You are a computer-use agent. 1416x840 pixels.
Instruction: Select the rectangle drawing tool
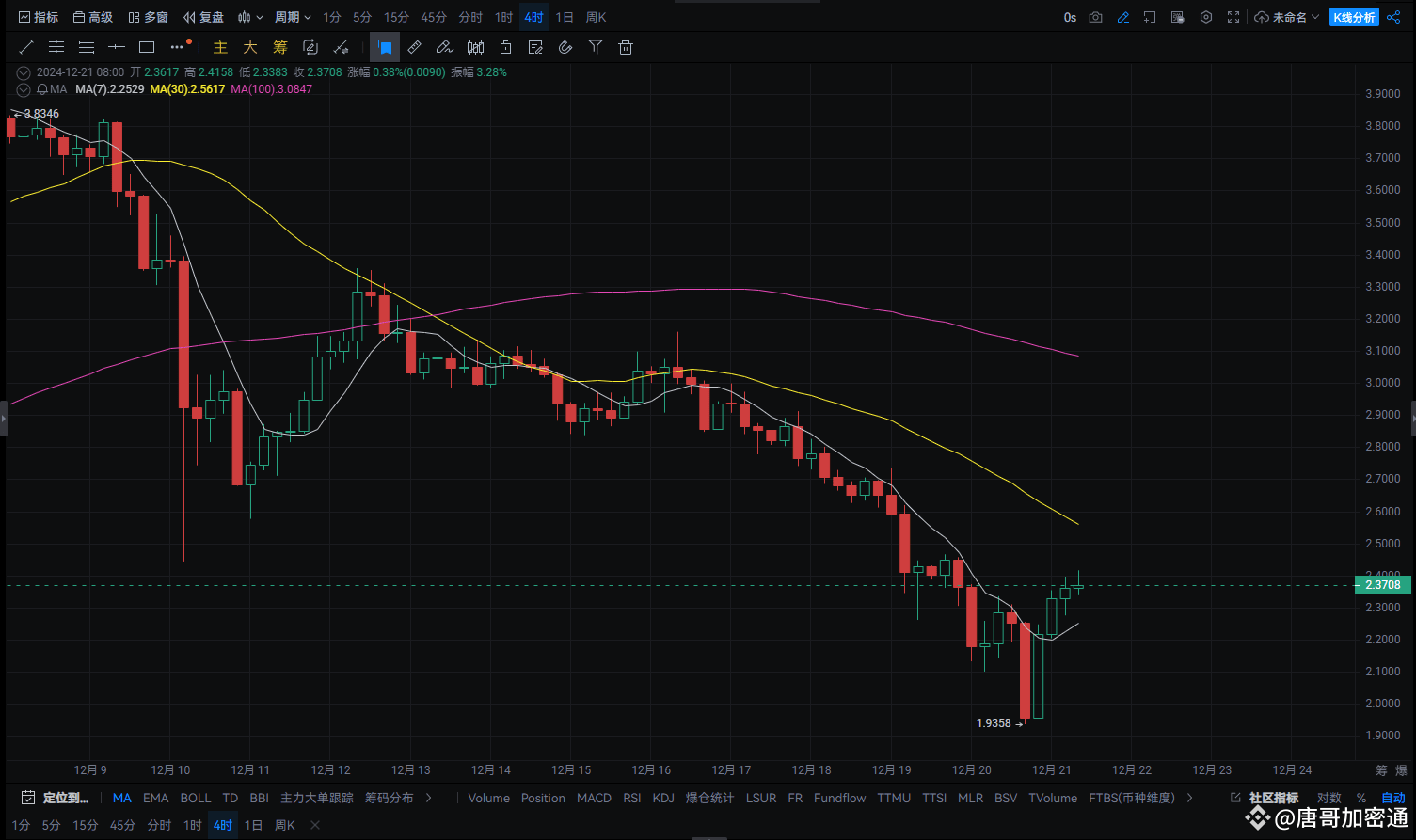[x=147, y=47]
